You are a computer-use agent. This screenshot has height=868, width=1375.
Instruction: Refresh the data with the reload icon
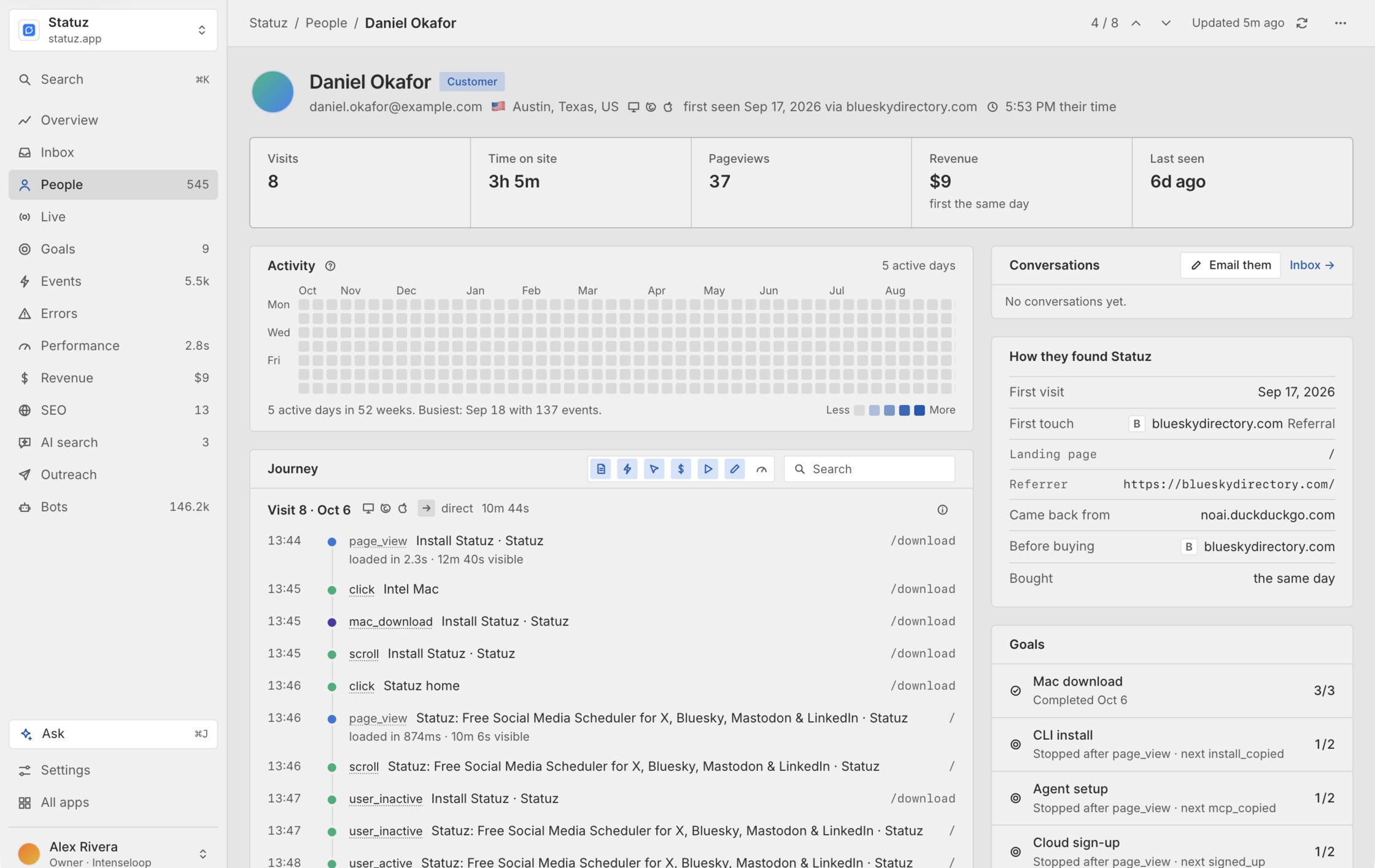pyautogui.click(x=1302, y=23)
